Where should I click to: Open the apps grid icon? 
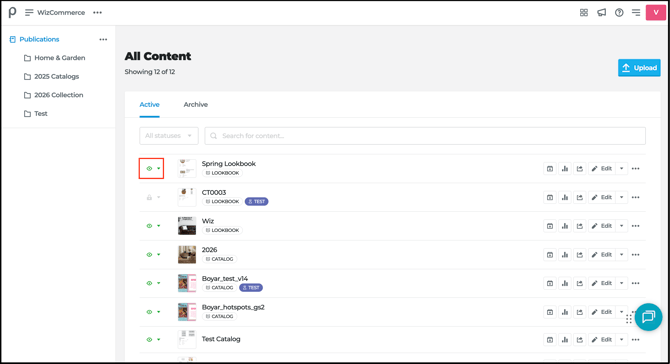tap(584, 12)
